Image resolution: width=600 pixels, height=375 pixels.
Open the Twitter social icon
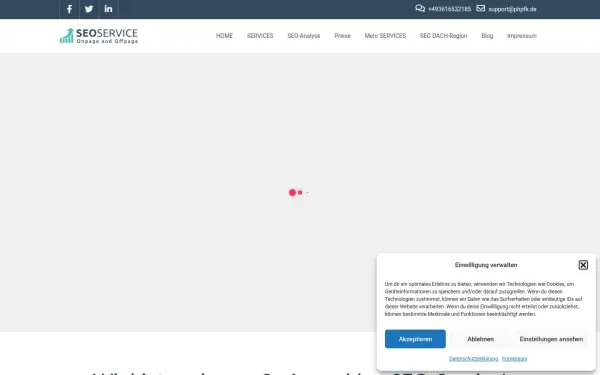point(89,9)
